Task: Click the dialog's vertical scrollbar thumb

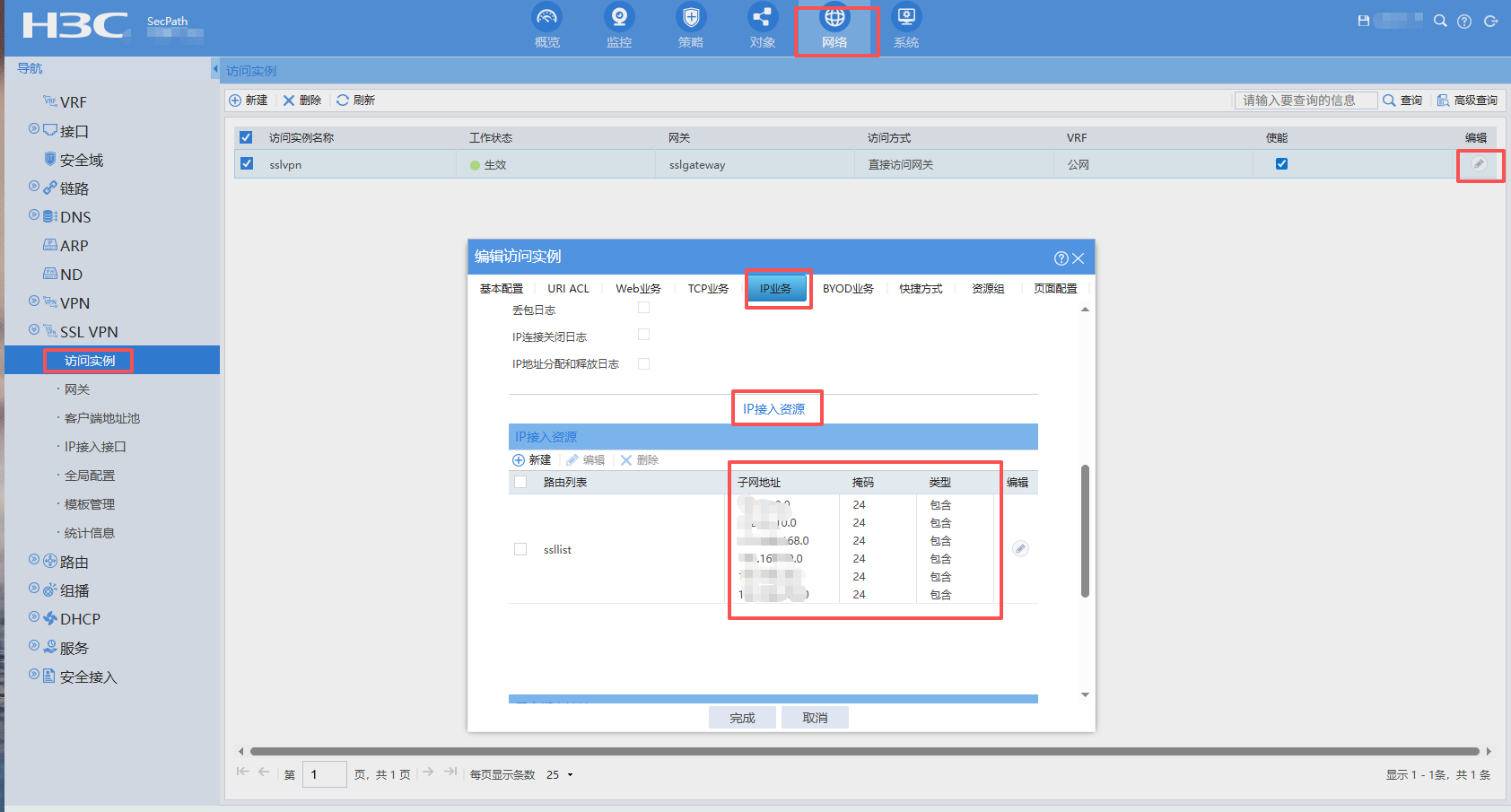Action: (1085, 529)
